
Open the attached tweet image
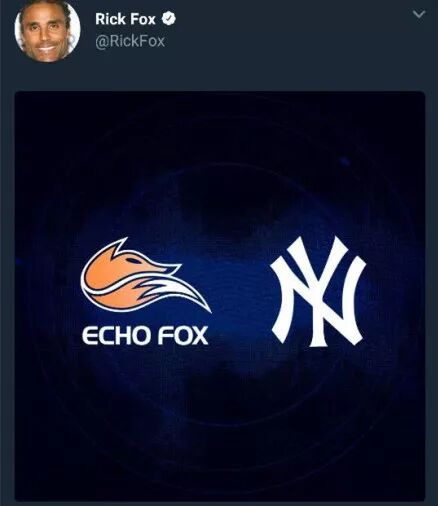pyautogui.click(x=220, y=296)
